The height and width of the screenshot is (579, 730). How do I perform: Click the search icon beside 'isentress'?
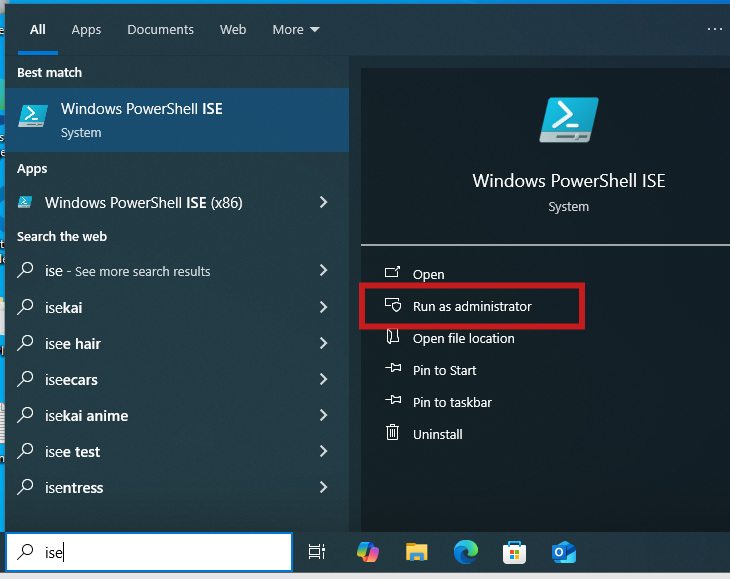tap(25, 487)
